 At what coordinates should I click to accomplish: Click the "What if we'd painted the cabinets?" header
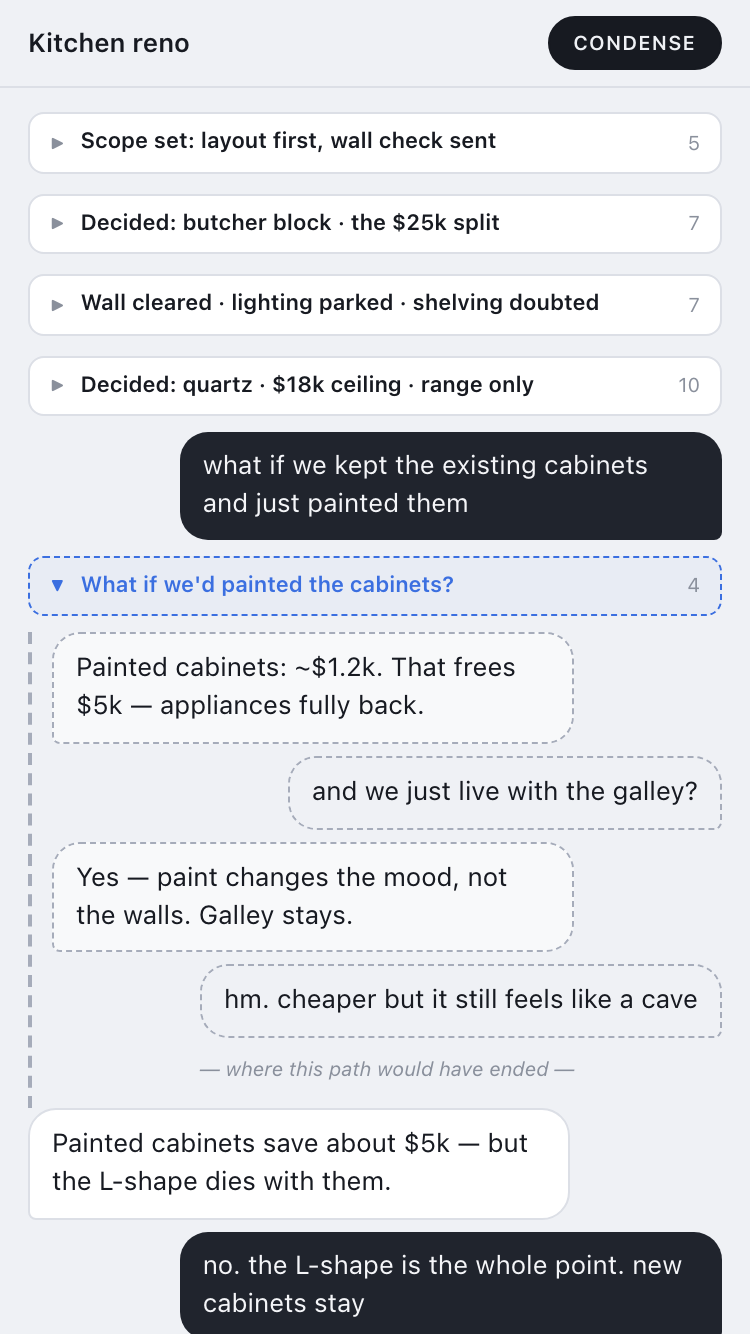(x=375, y=585)
